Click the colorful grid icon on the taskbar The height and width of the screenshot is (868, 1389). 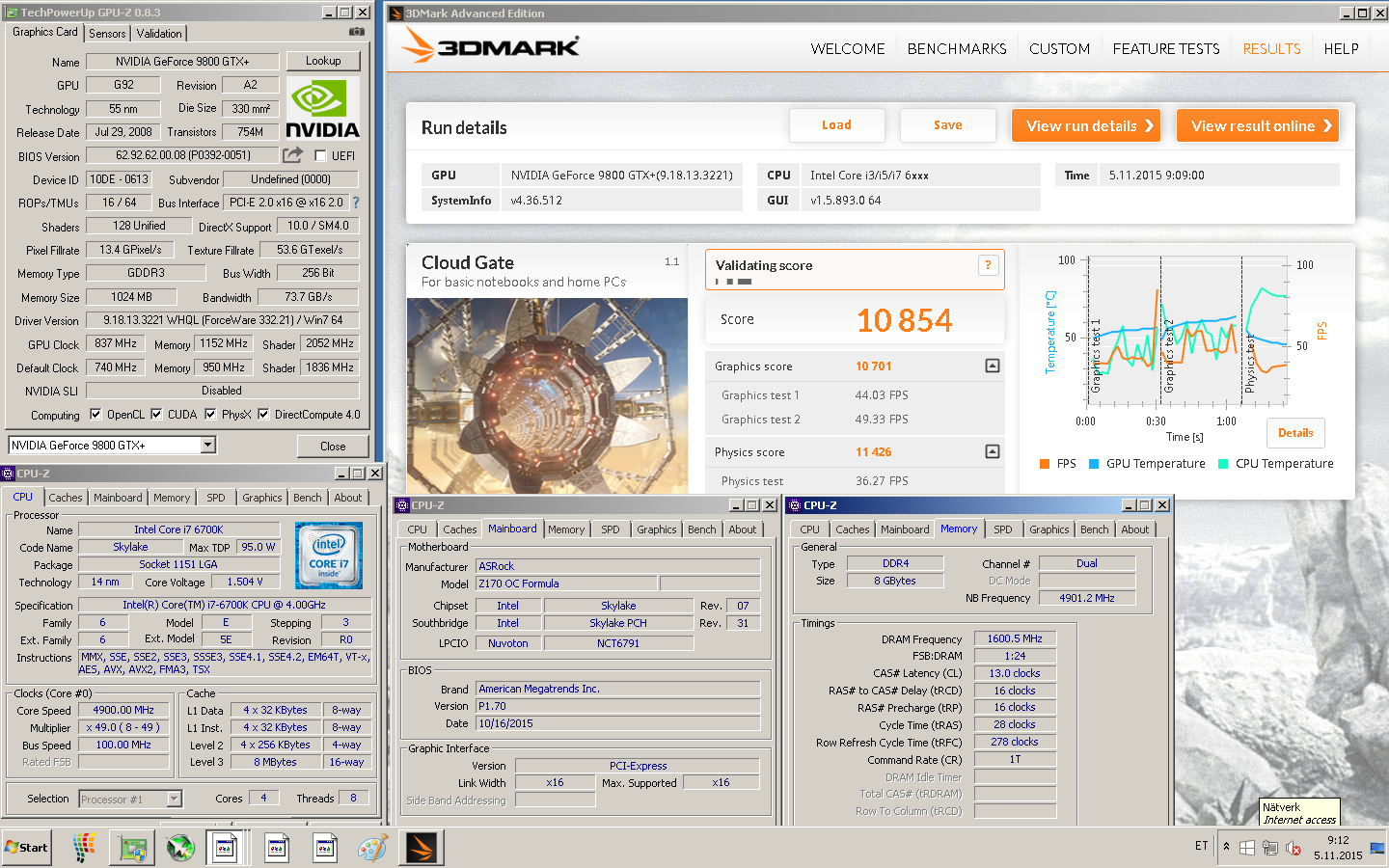tap(84, 848)
